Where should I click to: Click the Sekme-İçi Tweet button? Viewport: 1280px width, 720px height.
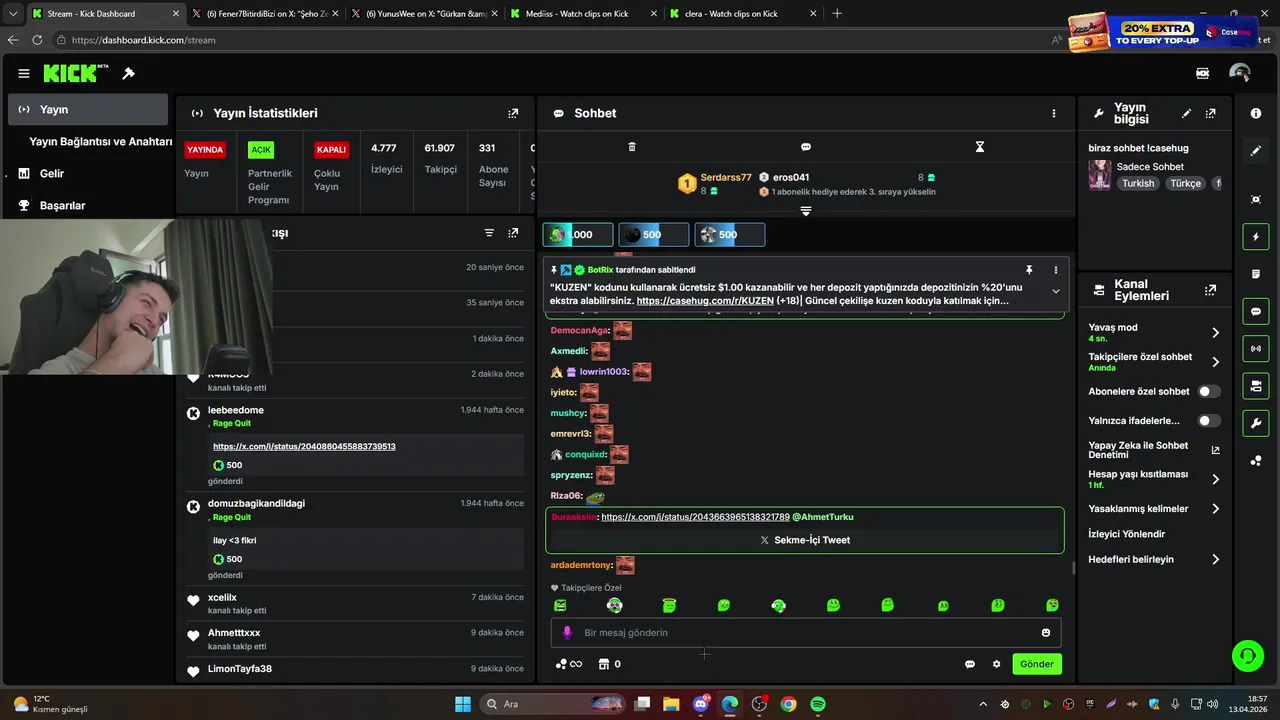(805, 540)
